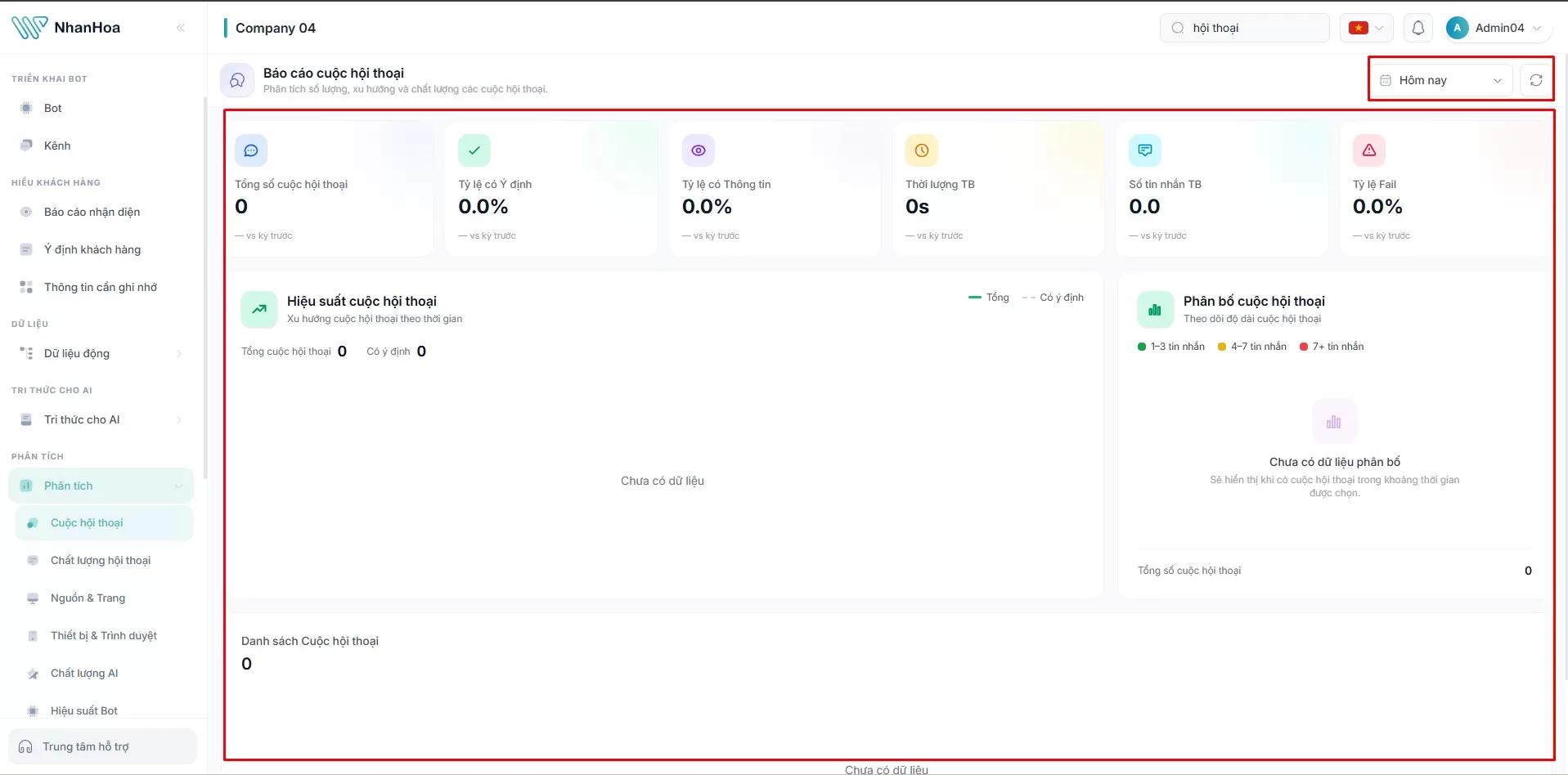Click Danh sách Cuộc hội thoại heading
The height and width of the screenshot is (775, 1568).
(310, 641)
